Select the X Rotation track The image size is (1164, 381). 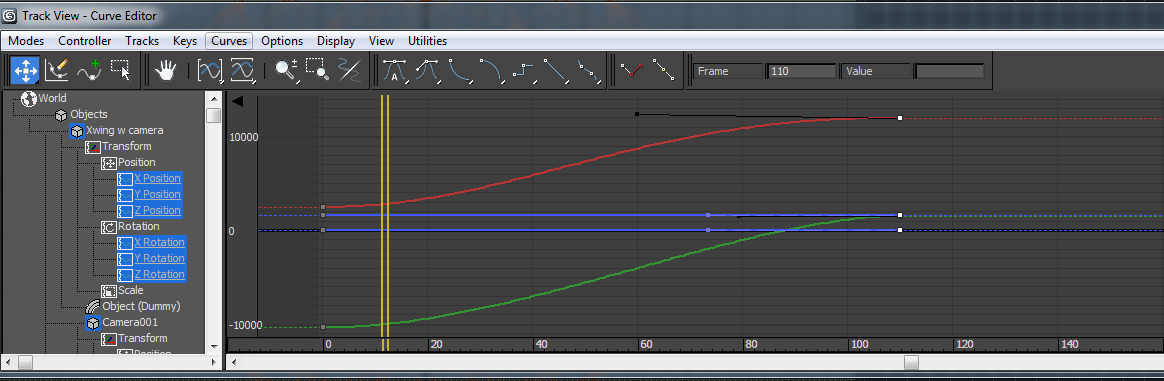point(159,242)
